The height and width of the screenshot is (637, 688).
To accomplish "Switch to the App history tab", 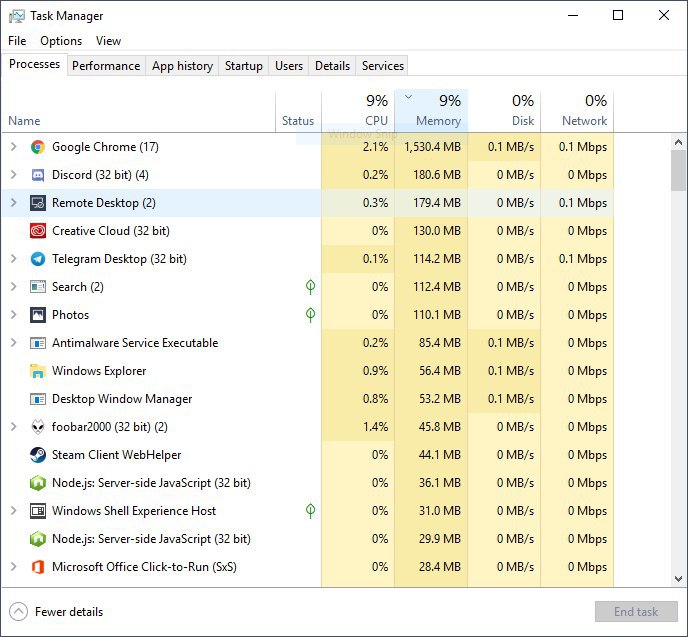I will (x=182, y=66).
